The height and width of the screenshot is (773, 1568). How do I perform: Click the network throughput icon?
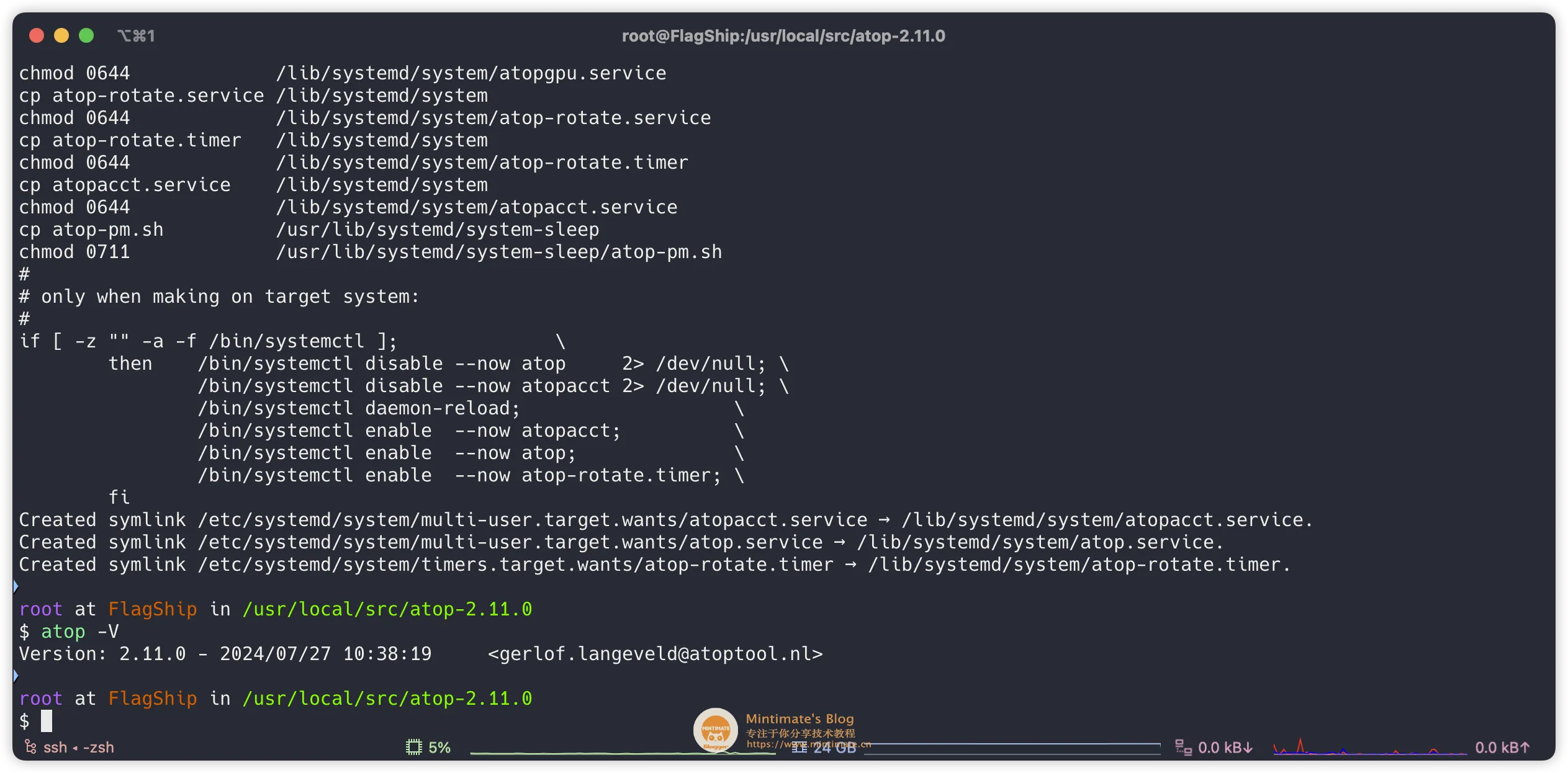coord(1183,747)
